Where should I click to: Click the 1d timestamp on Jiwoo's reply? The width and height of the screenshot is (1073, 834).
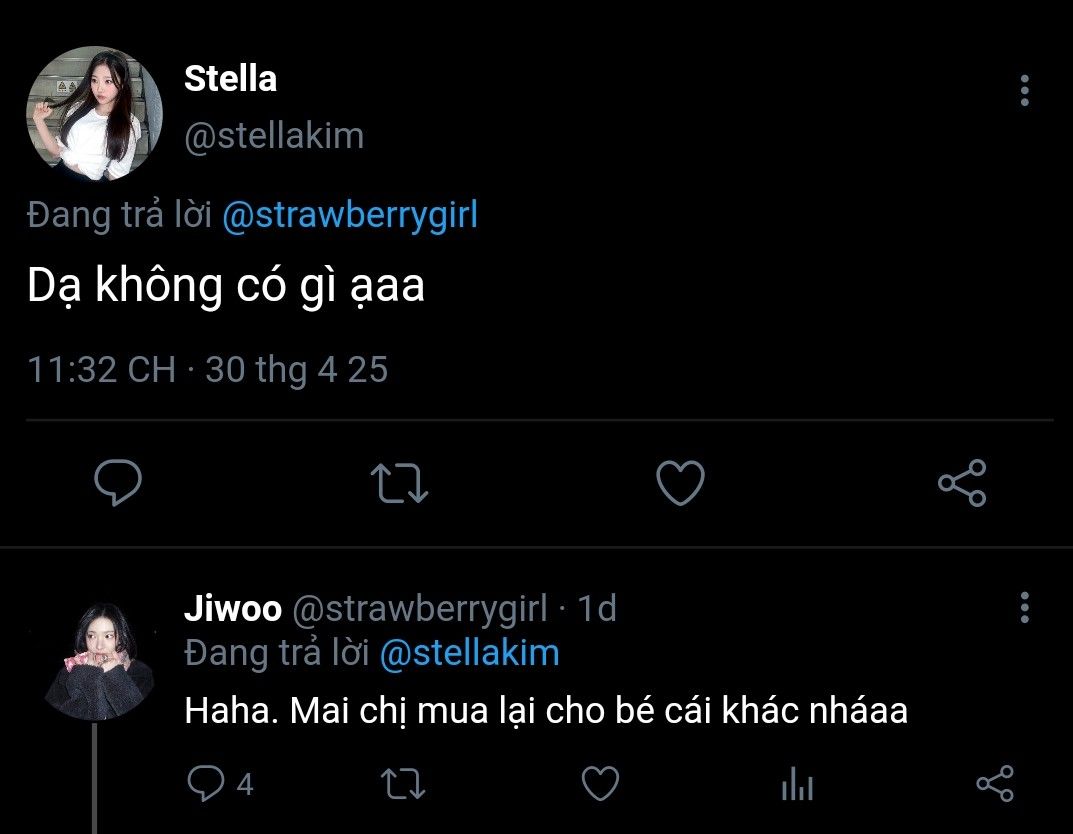597,608
